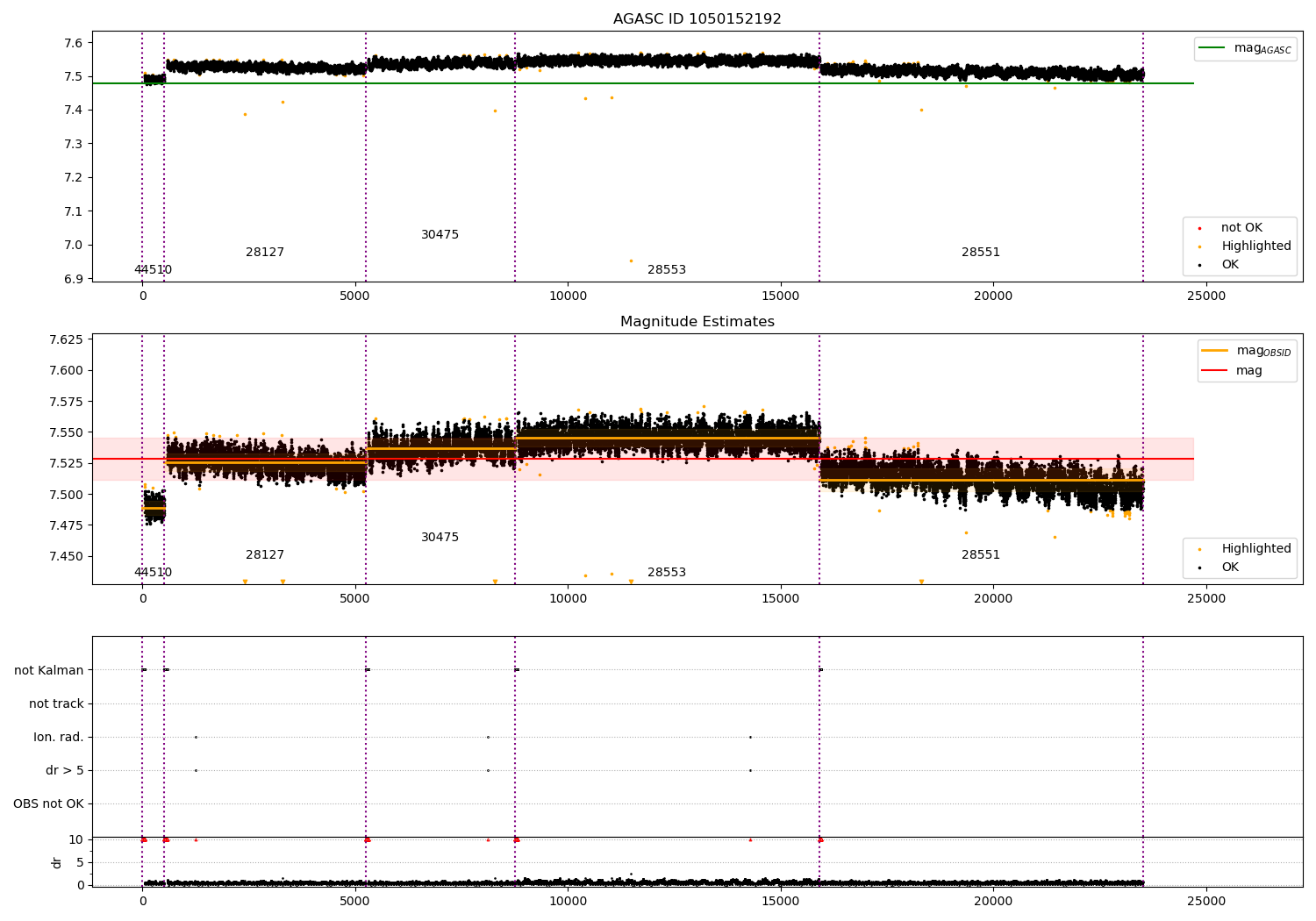Image resolution: width=1316 pixels, height=921 pixels.
Task: Click the 'Ion. rad.' axis label
Action: 59,737
